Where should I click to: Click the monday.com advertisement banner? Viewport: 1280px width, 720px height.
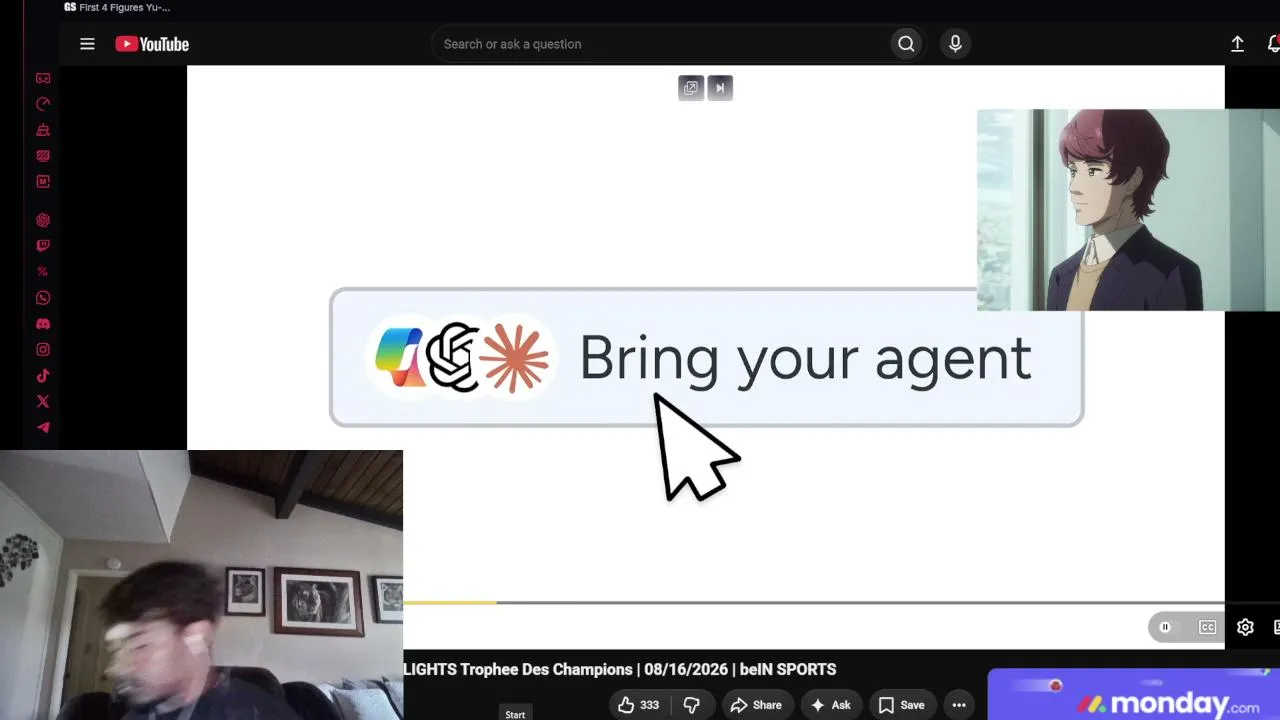point(1134,695)
